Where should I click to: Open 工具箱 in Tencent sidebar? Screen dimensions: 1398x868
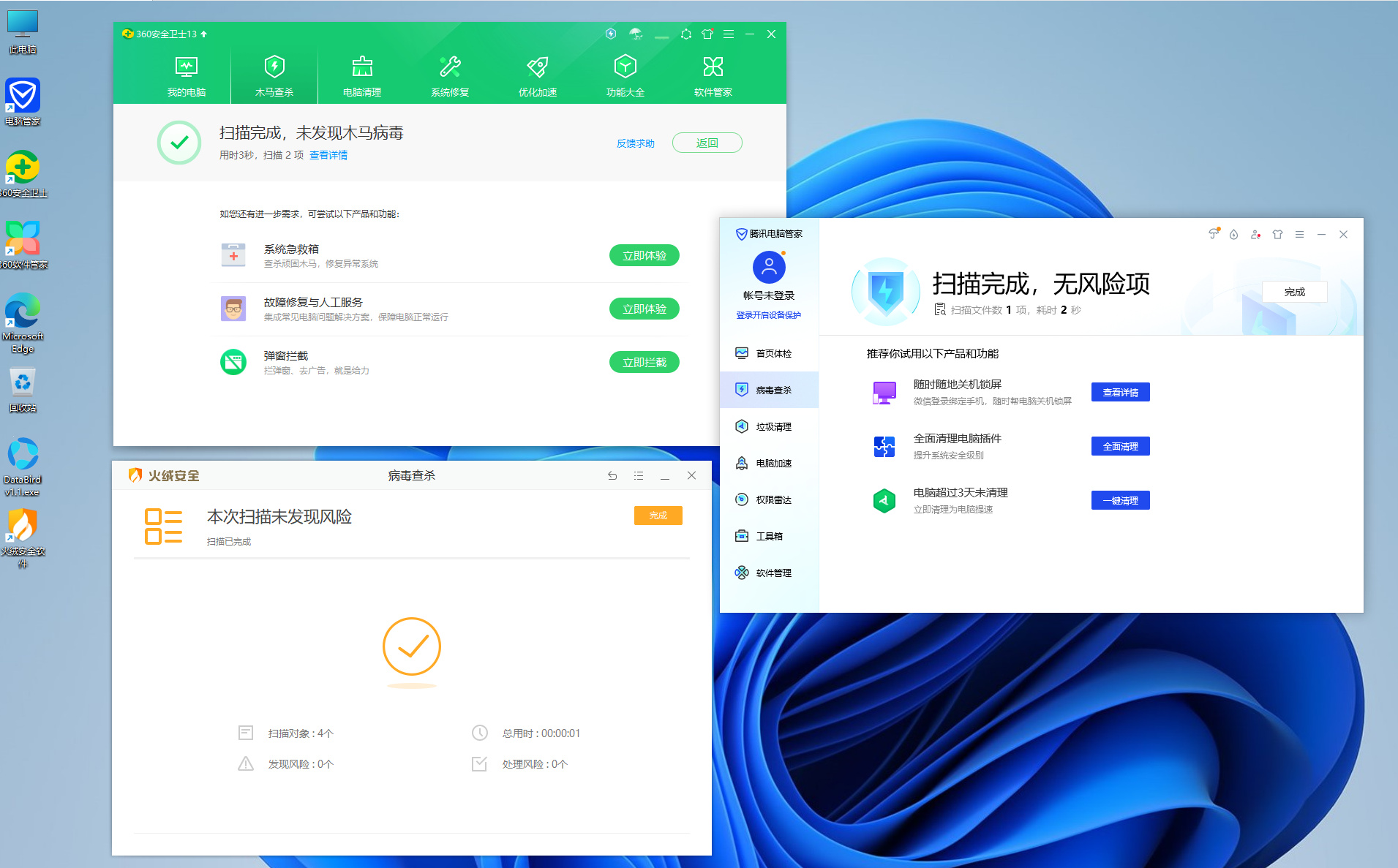point(769,536)
